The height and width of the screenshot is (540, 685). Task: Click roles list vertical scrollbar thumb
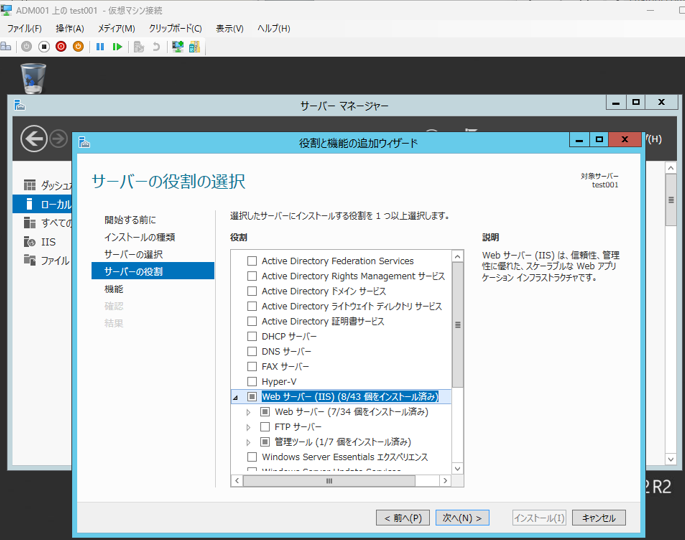457,325
